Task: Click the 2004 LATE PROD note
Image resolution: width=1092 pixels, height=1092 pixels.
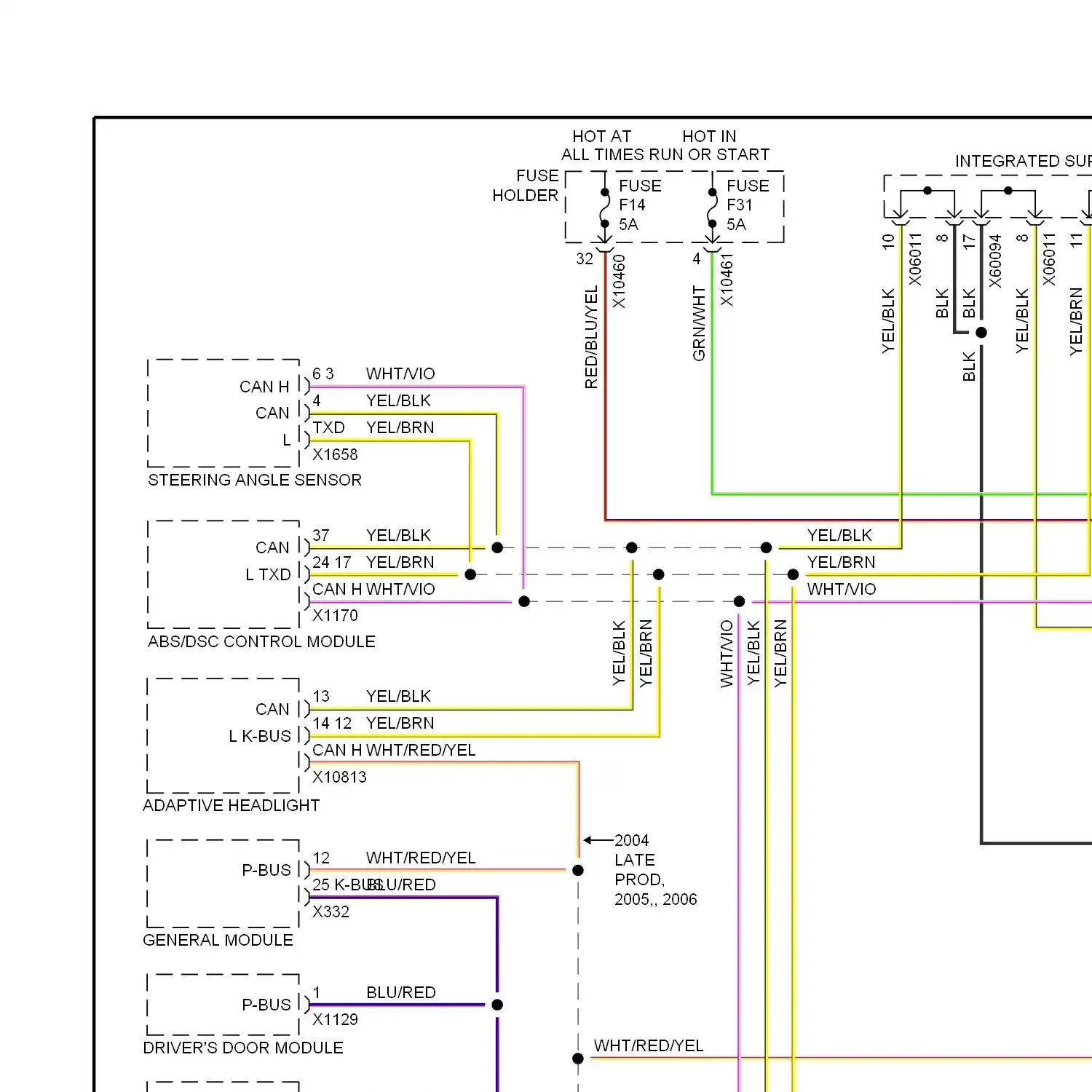Action: [655, 870]
